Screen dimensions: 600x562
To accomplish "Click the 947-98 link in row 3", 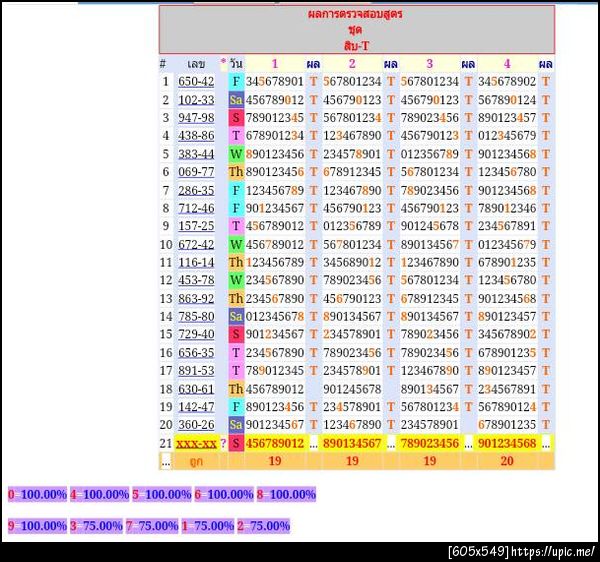I will (x=196, y=117).
